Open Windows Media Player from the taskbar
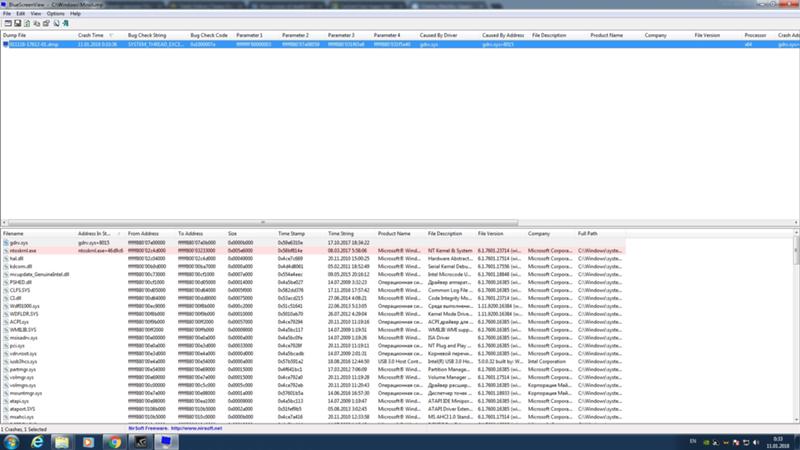 [88, 442]
